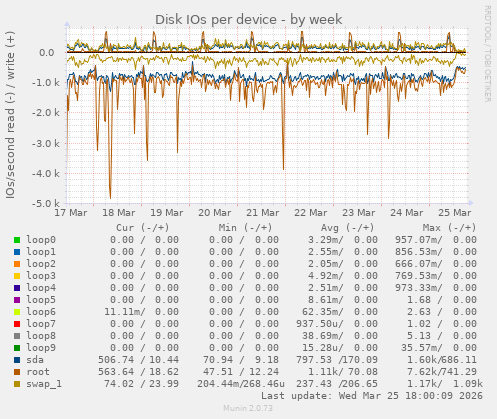Select the loop4 legend label
Image resolution: width=497 pixels, height=419 pixels.
pos(41,288)
